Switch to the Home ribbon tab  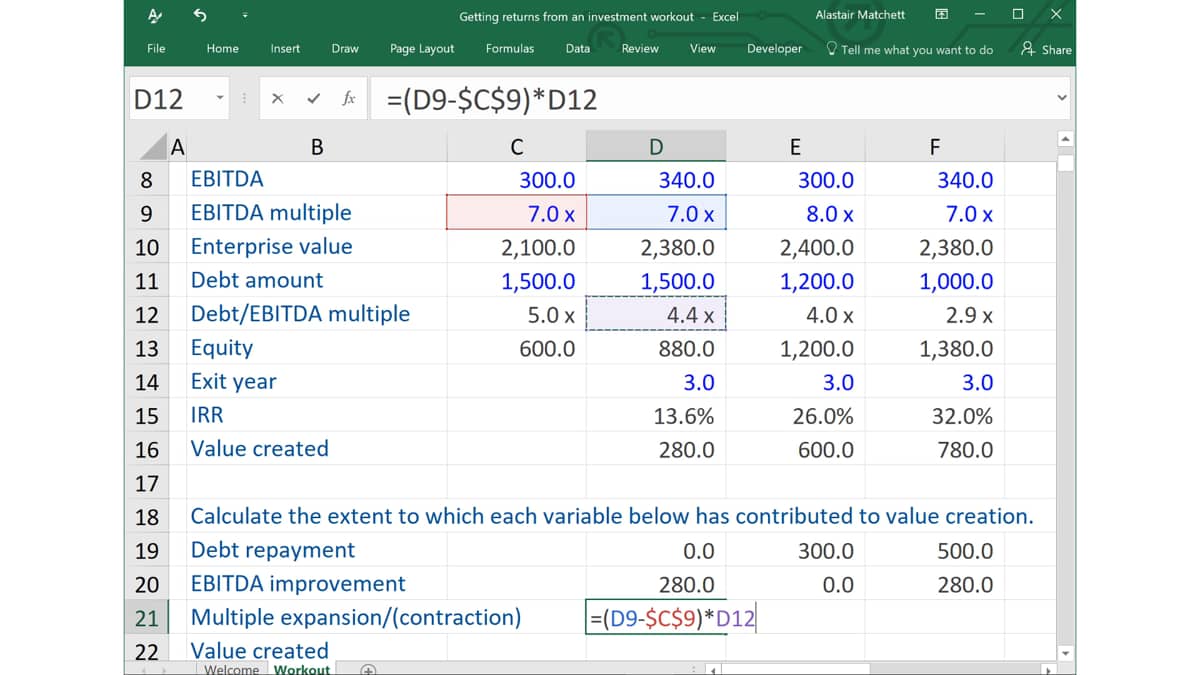click(222, 48)
